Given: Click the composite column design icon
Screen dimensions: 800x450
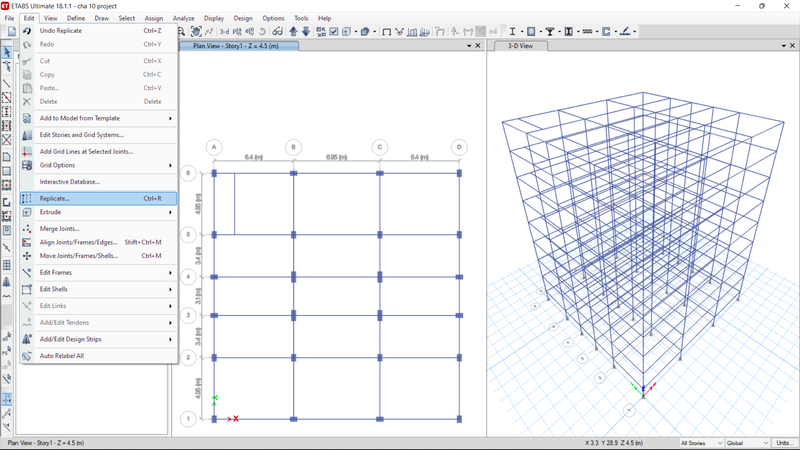Looking at the screenshot, I should point(569,32).
